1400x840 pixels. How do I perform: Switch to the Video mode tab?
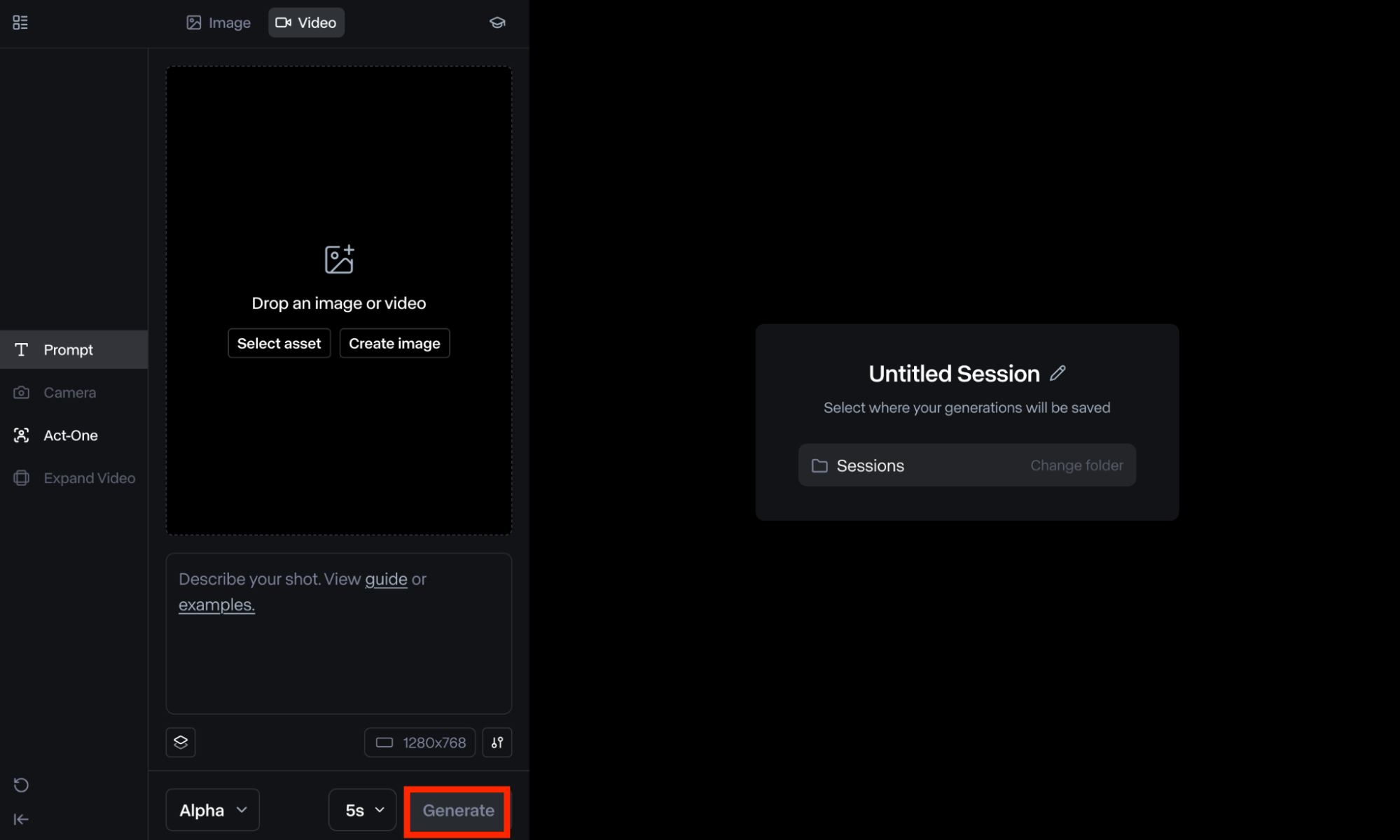[x=306, y=22]
